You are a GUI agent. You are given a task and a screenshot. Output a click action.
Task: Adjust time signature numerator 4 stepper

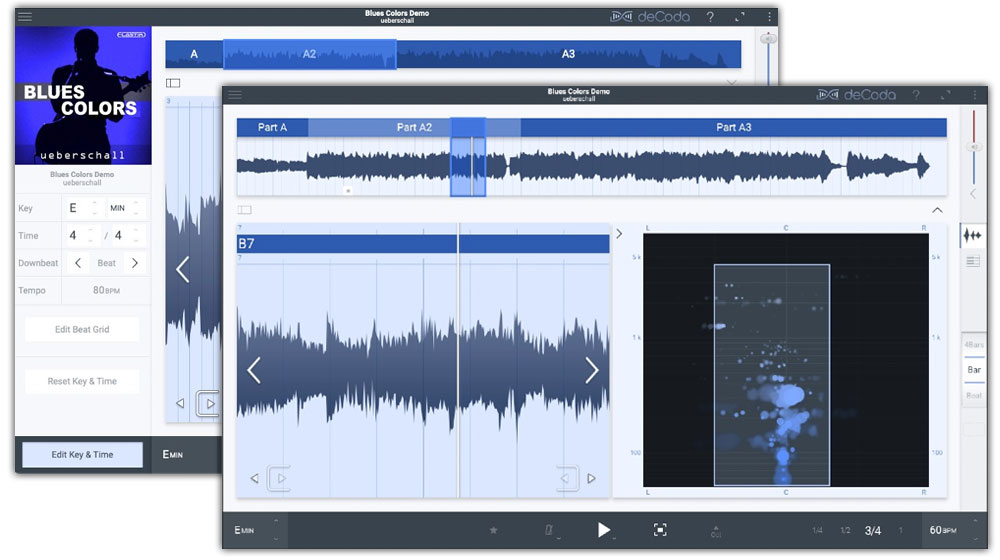(x=84, y=235)
